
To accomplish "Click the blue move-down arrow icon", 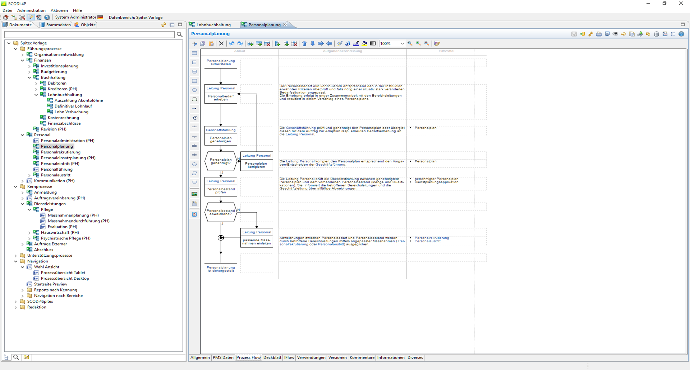I will pyautogui.click(x=312, y=44).
